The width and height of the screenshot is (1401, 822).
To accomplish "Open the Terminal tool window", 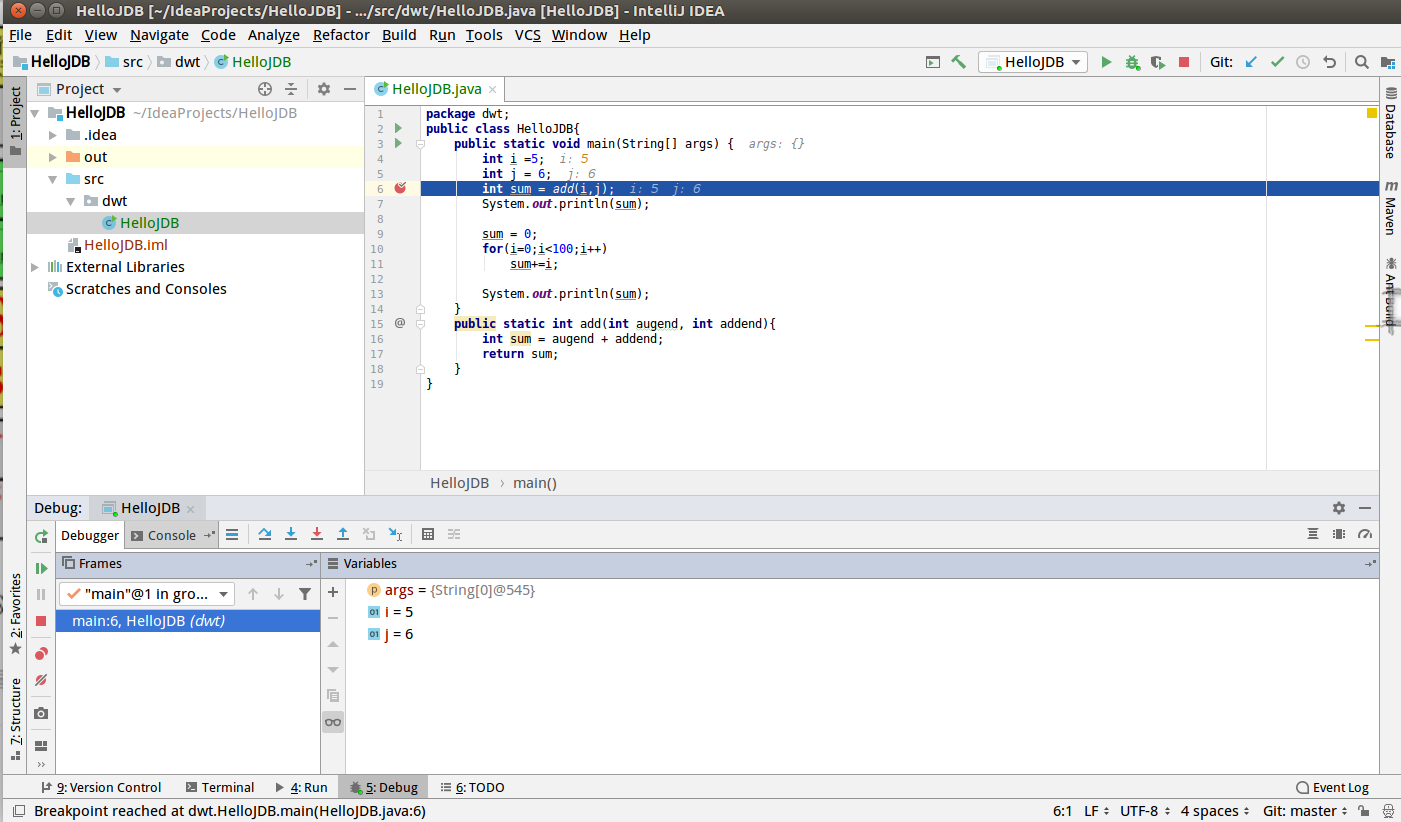I will click(x=220, y=787).
